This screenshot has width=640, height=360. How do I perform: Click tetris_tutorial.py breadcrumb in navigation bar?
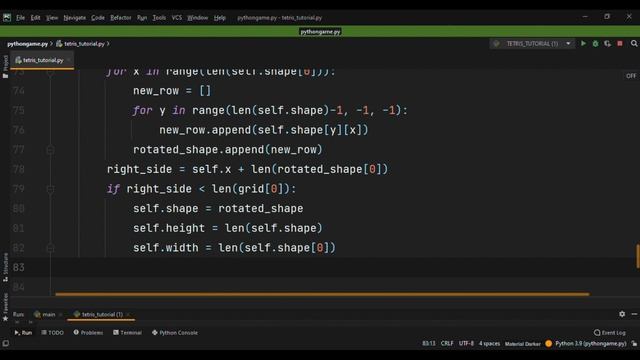tap(81, 44)
